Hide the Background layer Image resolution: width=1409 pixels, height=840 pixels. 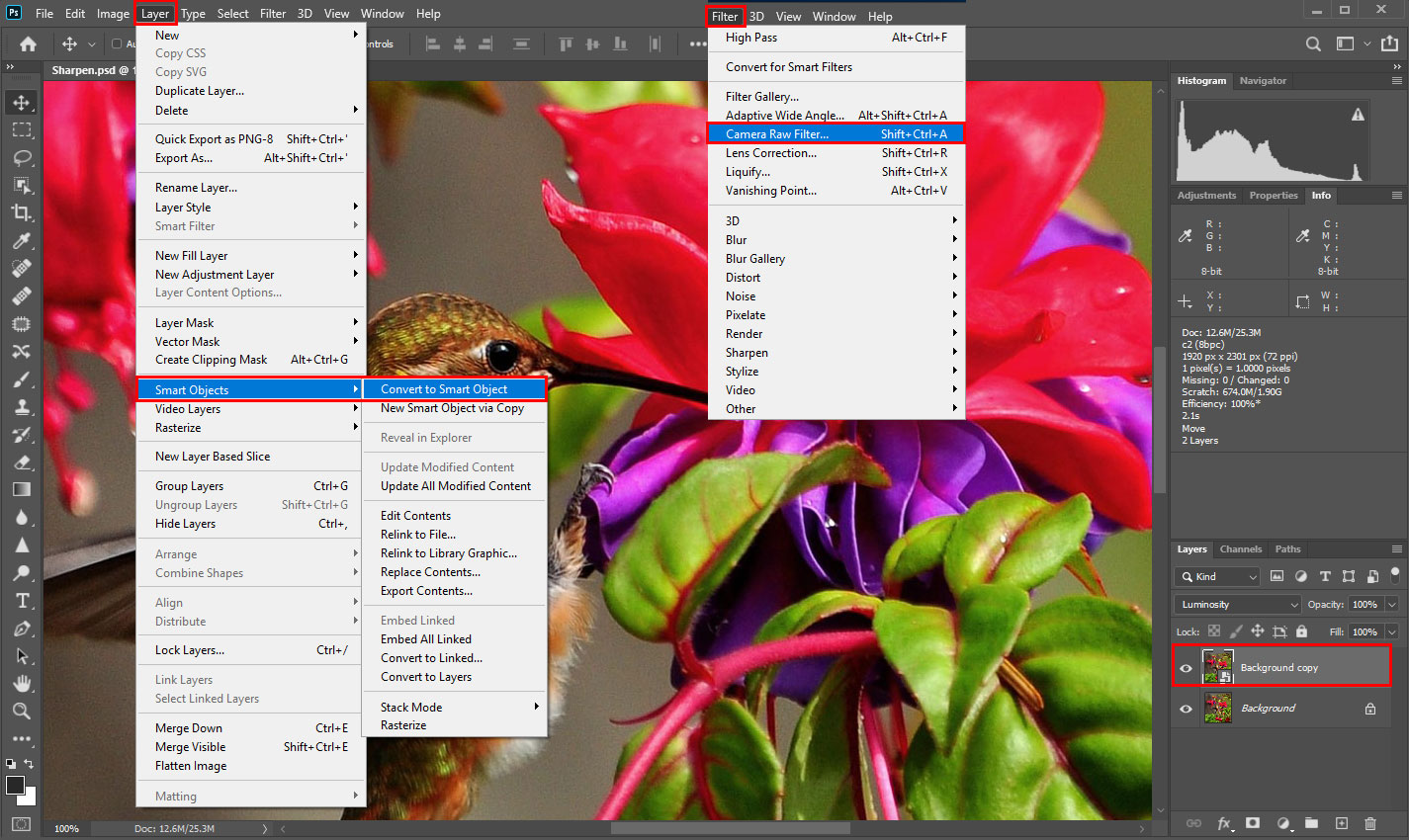[1186, 708]
